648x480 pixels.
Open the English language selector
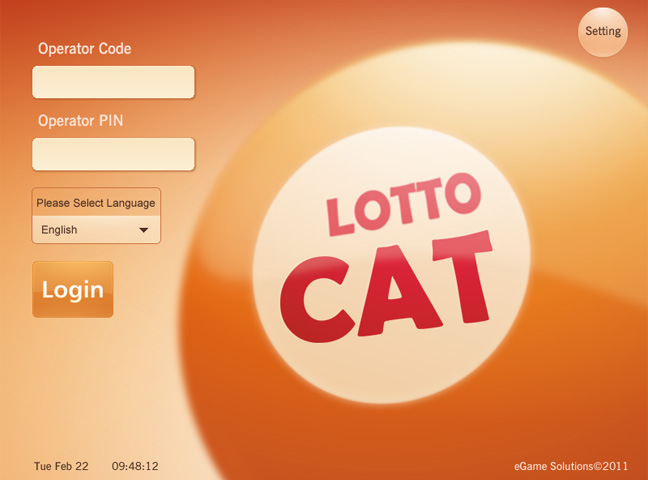click(x=96, y=230)
